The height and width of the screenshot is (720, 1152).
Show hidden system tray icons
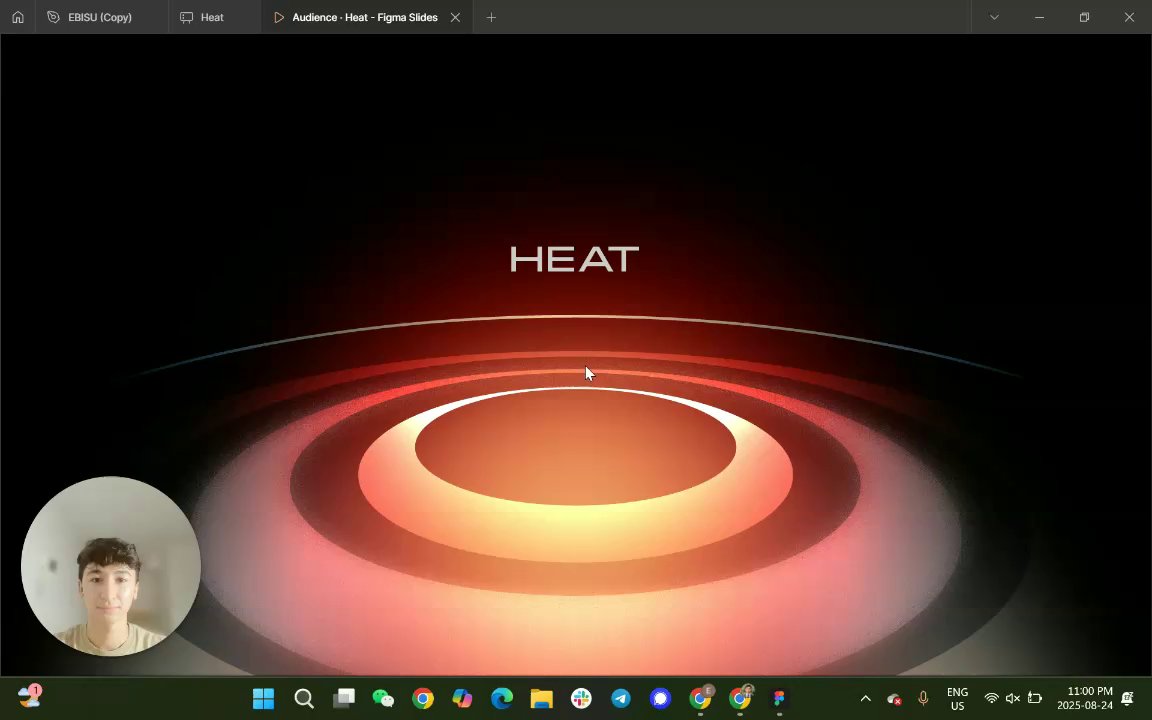click(865, 699)
